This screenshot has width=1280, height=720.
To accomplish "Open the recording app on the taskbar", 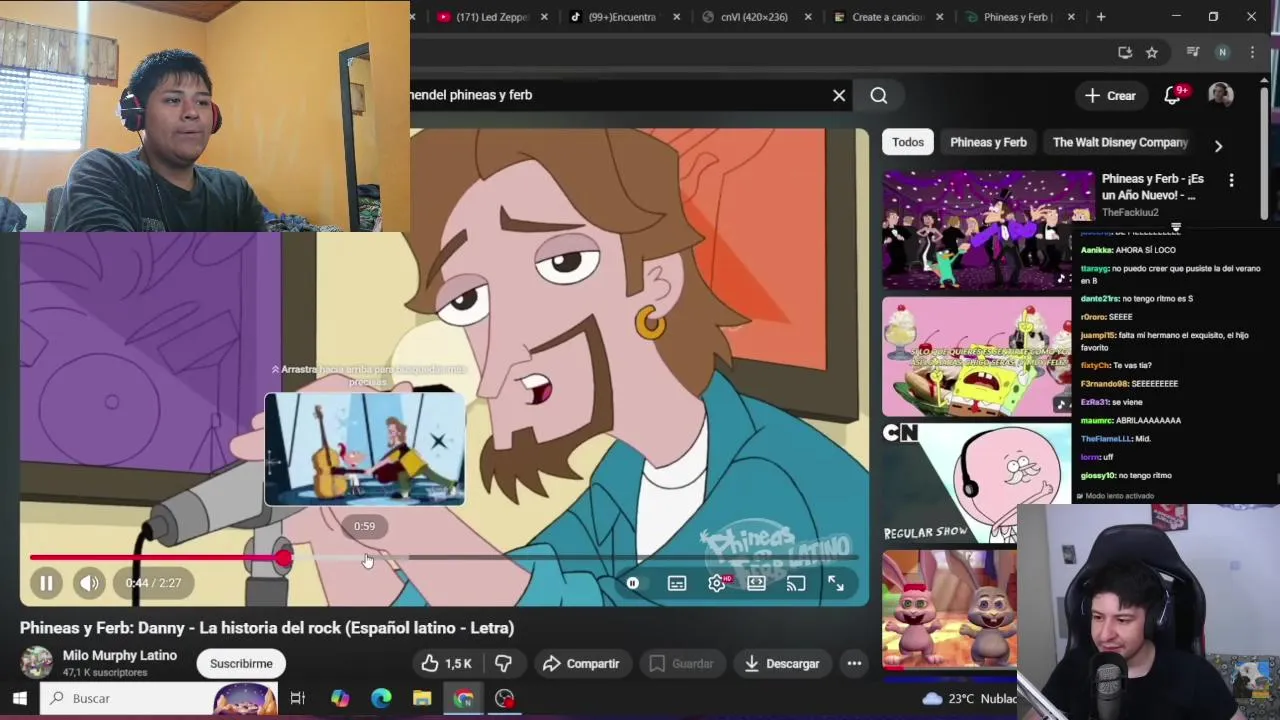I will [505, 698].
